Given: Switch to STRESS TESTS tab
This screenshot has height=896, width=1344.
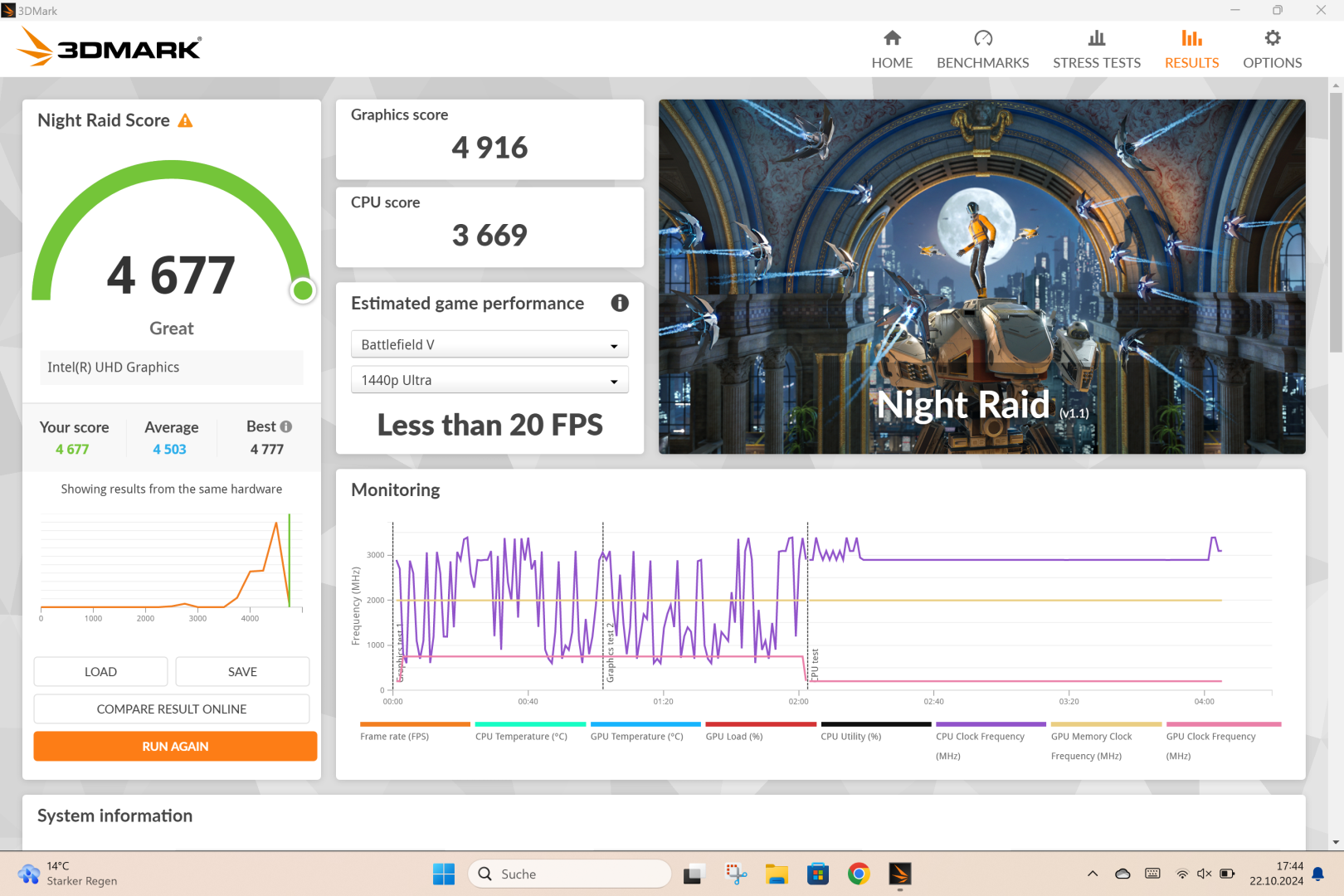Looking at the screenshot, I should tap(1096, 50).
